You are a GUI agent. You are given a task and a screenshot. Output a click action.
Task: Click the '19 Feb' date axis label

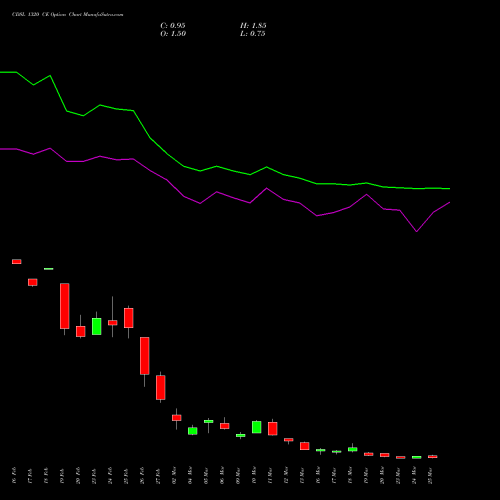coord(62,476)
